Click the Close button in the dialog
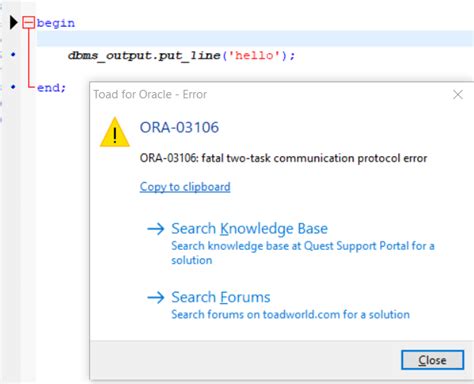The width and height of the screenshot is (474, 384). click(x=432, y=360)
